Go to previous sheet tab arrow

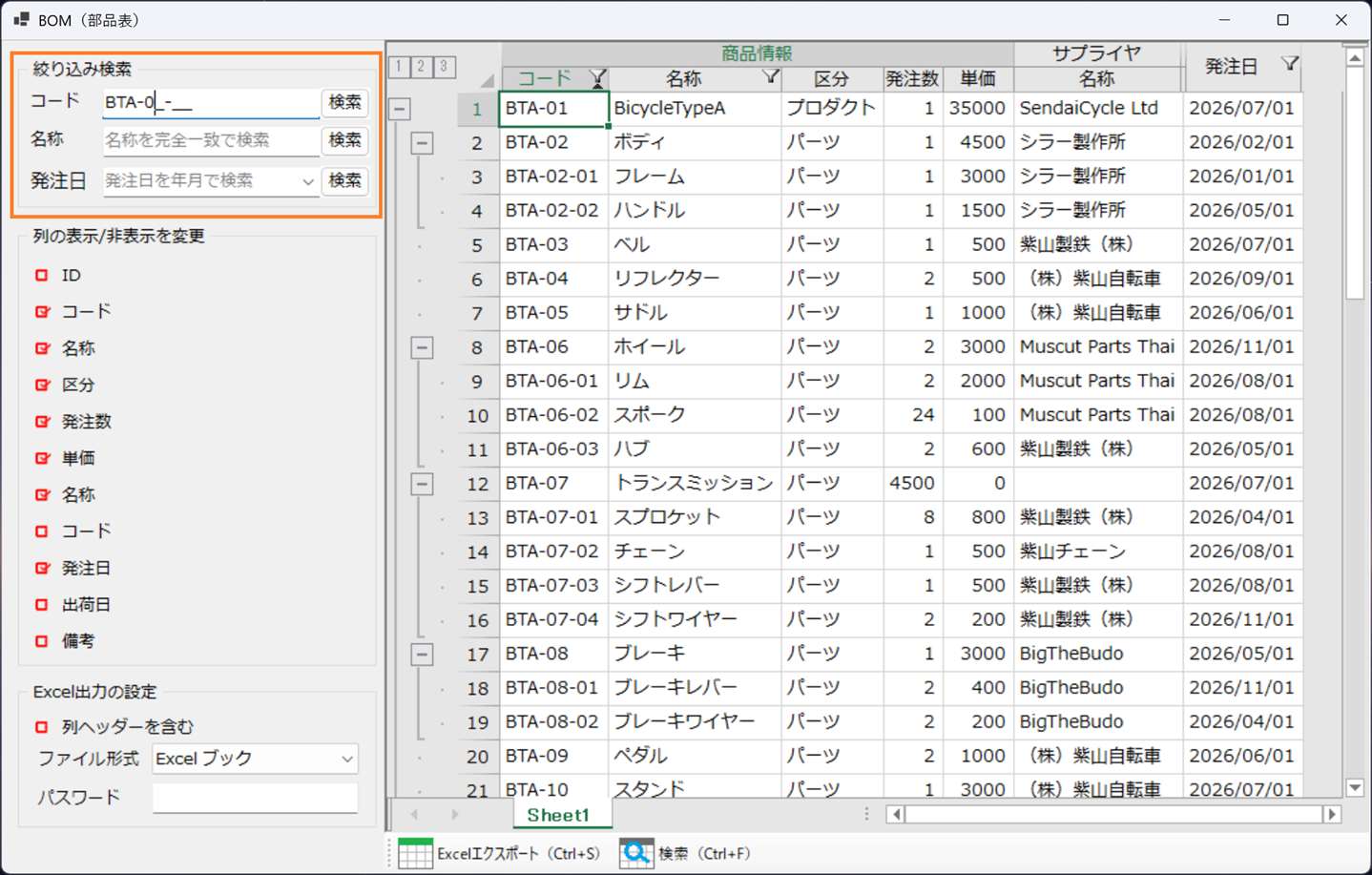point(415,814)
